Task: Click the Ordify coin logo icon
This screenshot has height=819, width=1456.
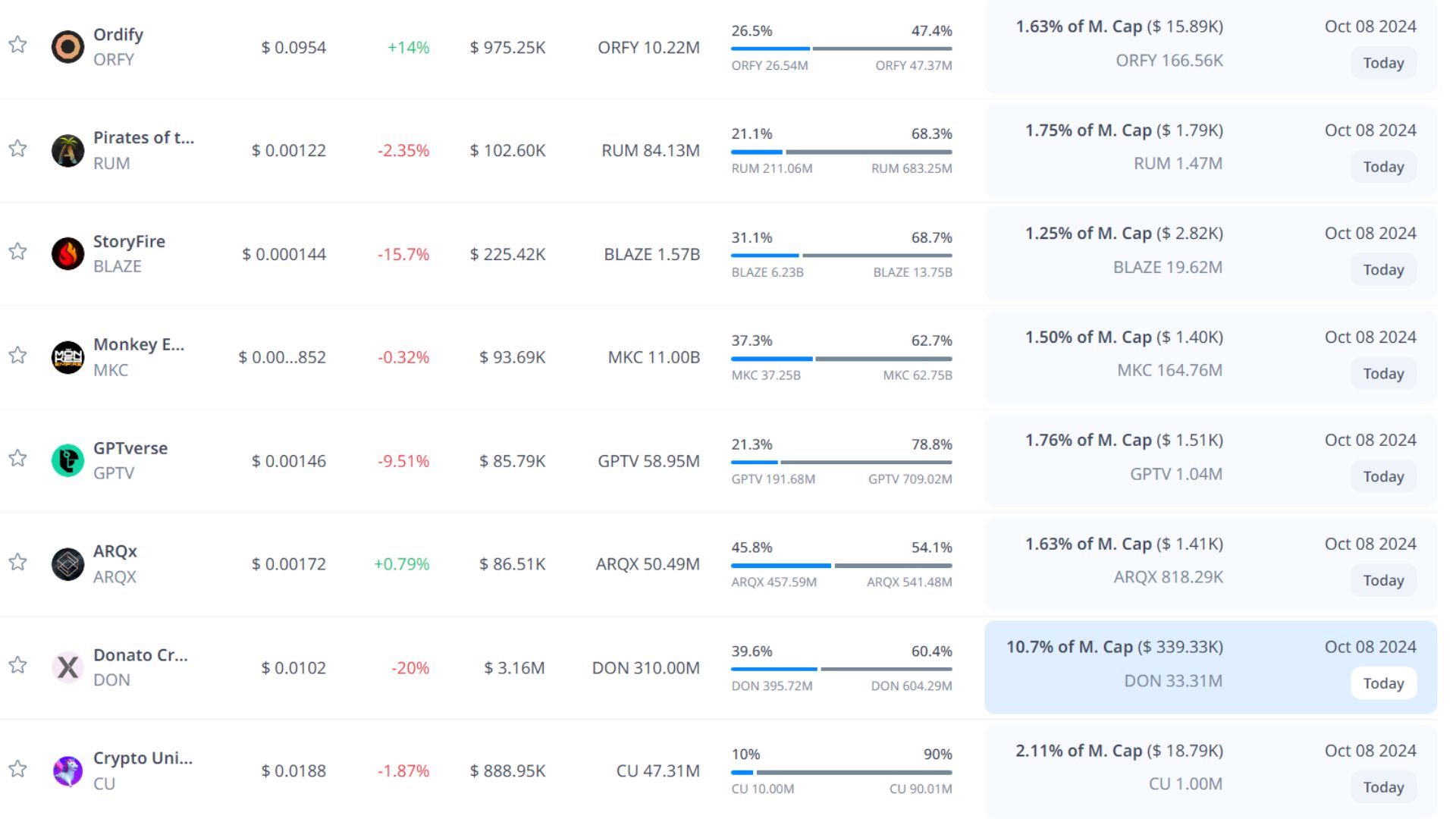Action: coord(67,47)
